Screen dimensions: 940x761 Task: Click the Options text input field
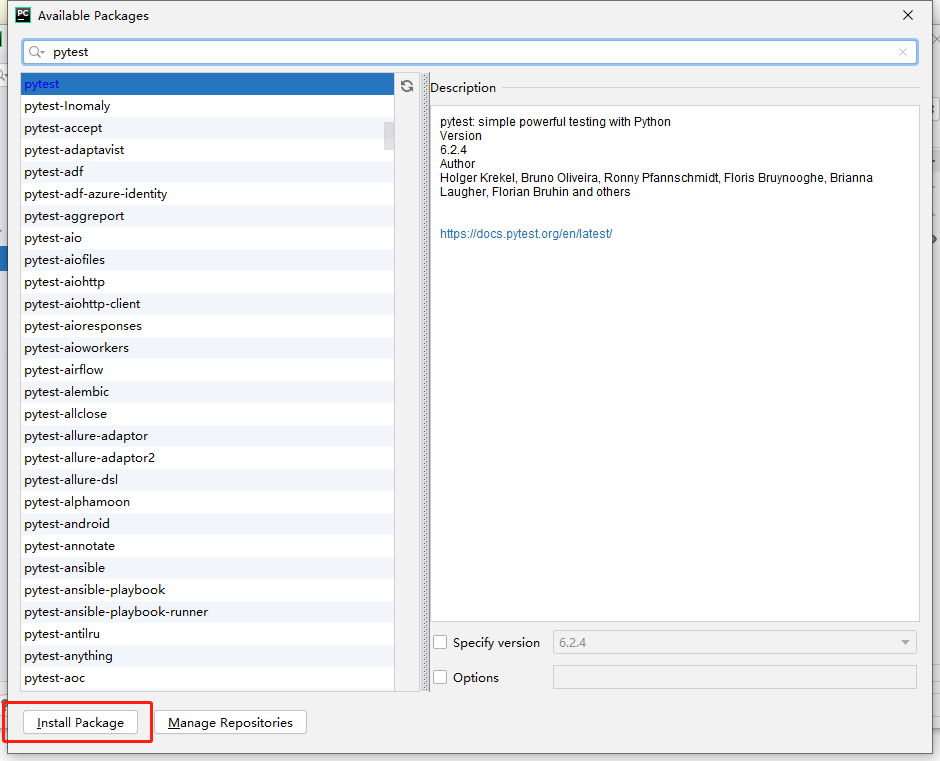[x=734, y=677]
